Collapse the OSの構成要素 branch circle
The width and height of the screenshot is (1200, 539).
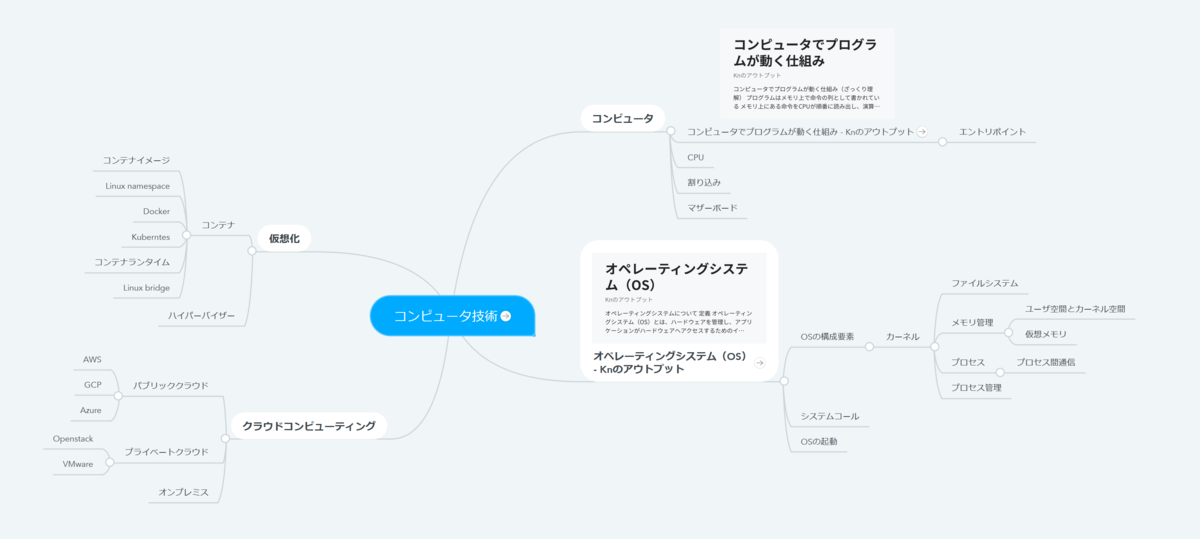pos(870,347)
